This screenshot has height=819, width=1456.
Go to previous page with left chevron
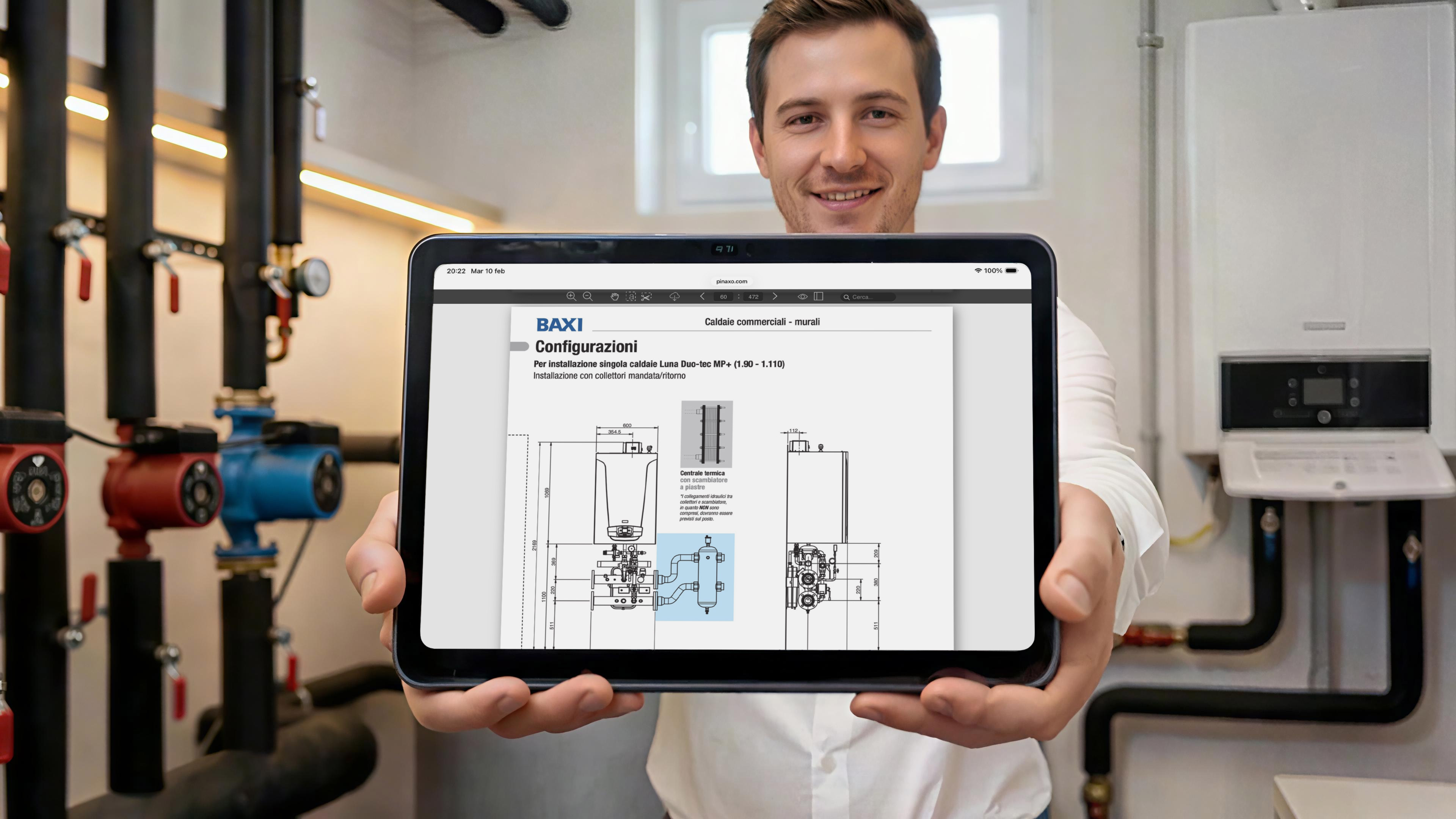[x=702, y=296]
